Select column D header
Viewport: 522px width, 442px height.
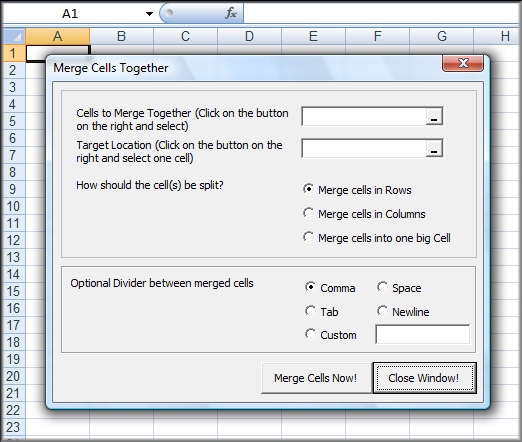[x=249, y=36]
